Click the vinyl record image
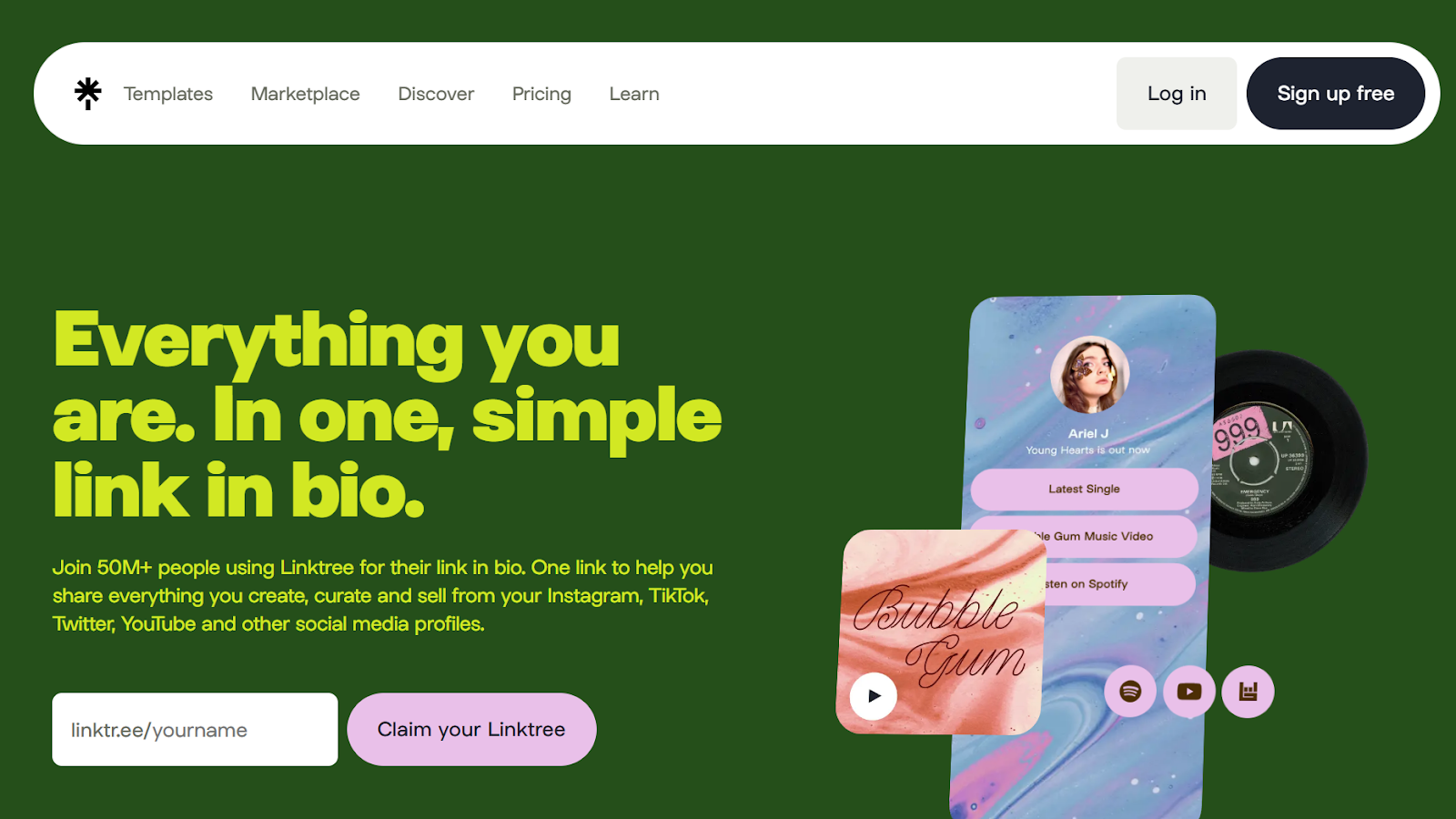 pyautogui.click(x=1288, y=461)
